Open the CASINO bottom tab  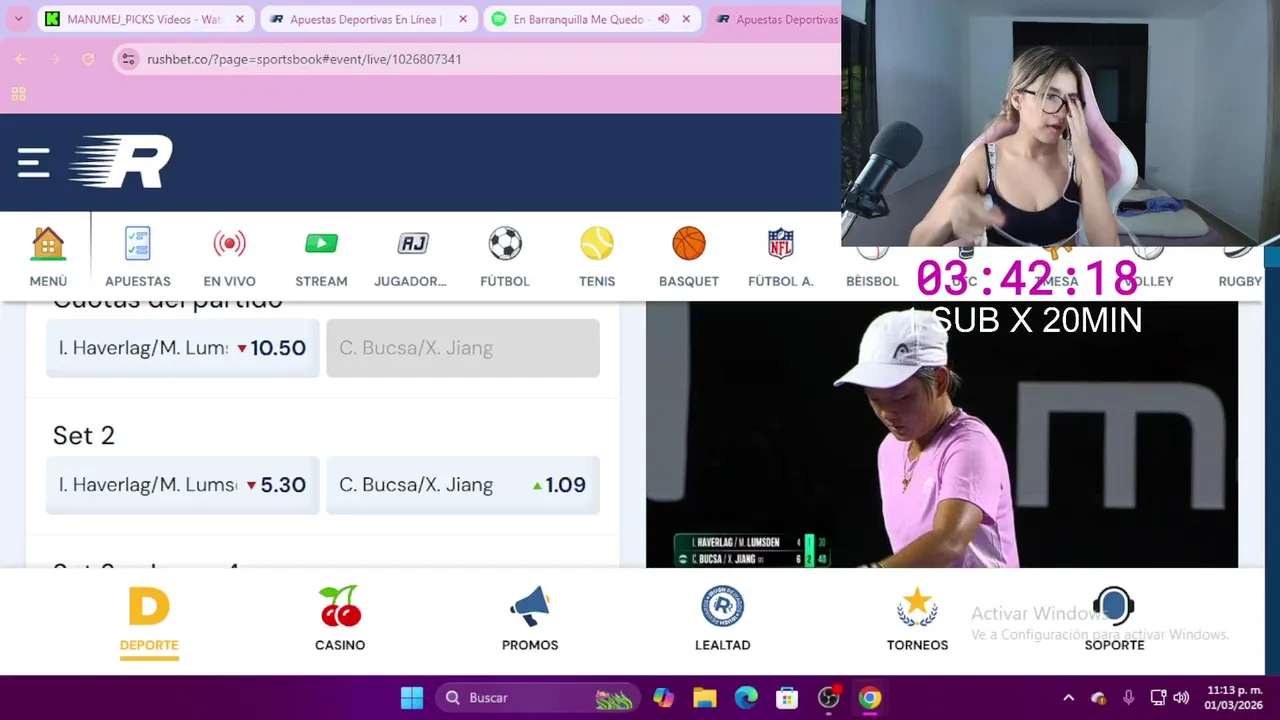tap(340, 620)
